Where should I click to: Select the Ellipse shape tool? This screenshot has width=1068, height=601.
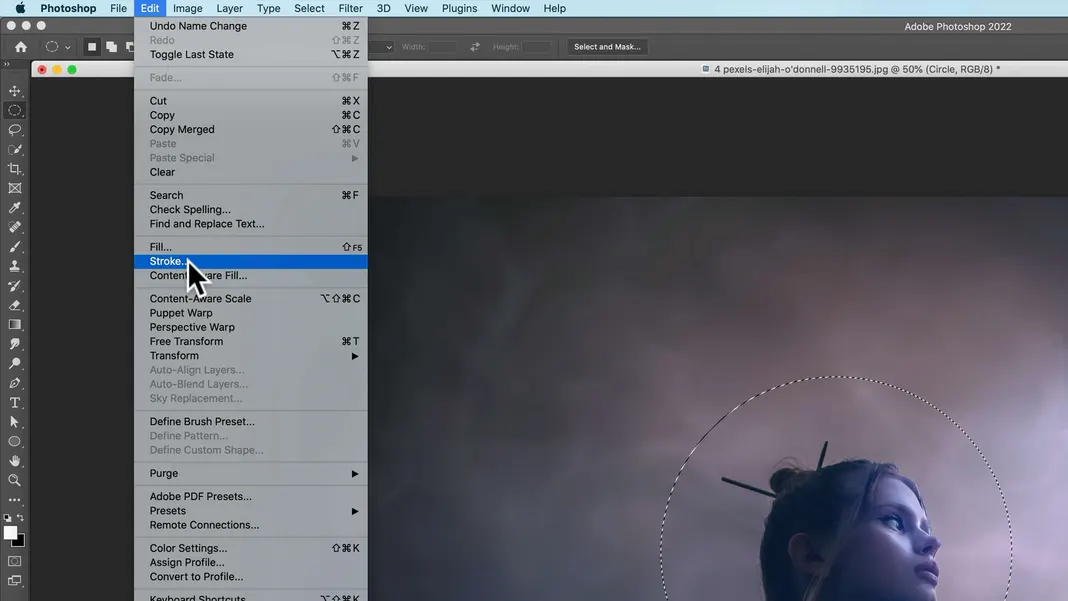coord(14,442)
